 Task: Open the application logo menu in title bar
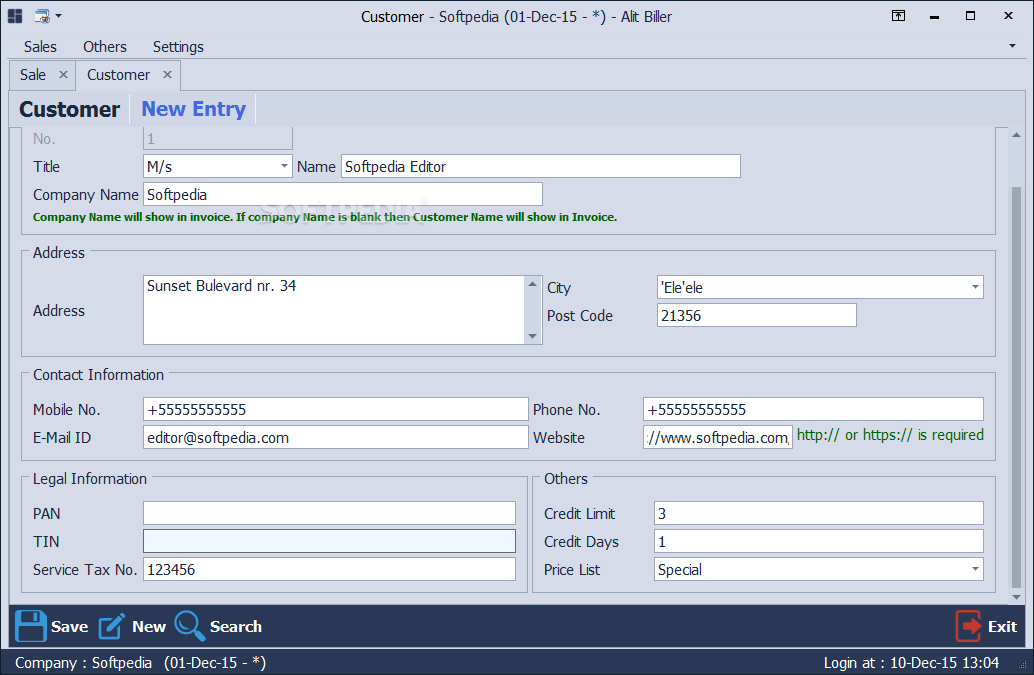(x=15, y=16)
